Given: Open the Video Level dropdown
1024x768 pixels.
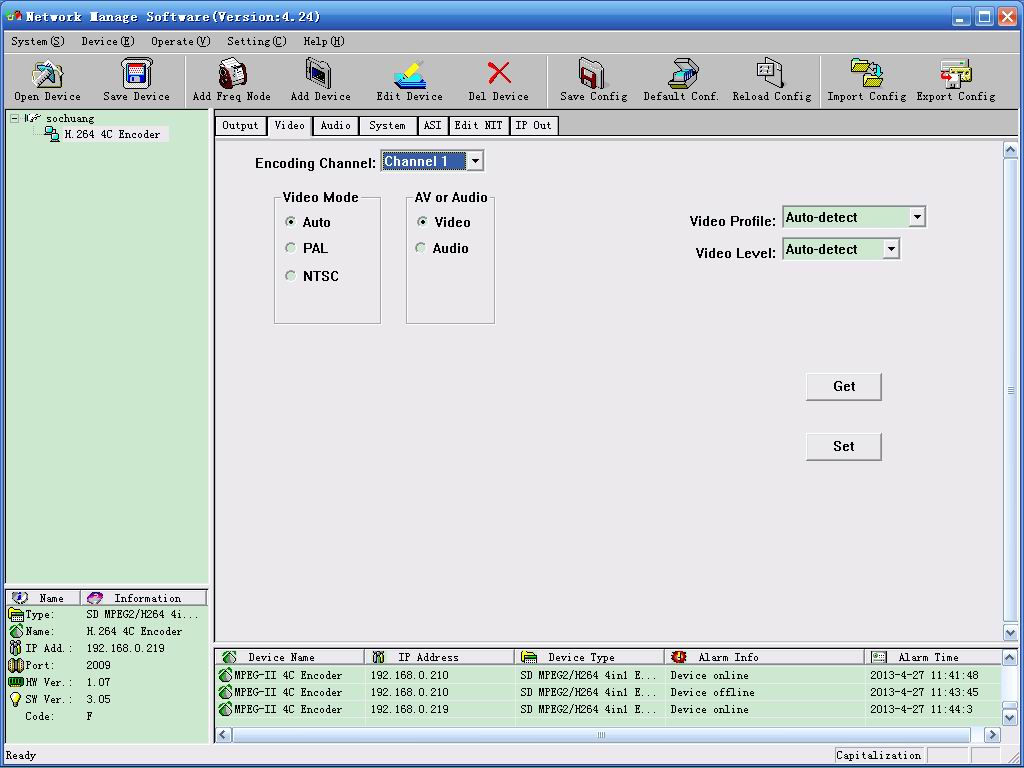Looking at the screenshot, I should [891, 249].
